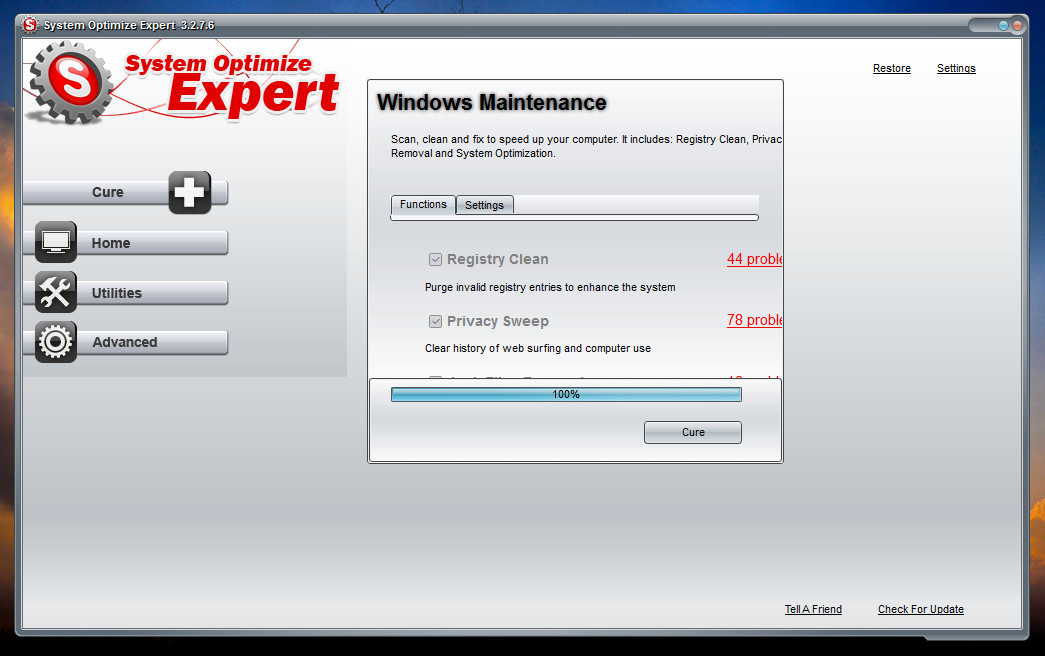
Task: Click the Home monitor icon
Action: [55, 242]
